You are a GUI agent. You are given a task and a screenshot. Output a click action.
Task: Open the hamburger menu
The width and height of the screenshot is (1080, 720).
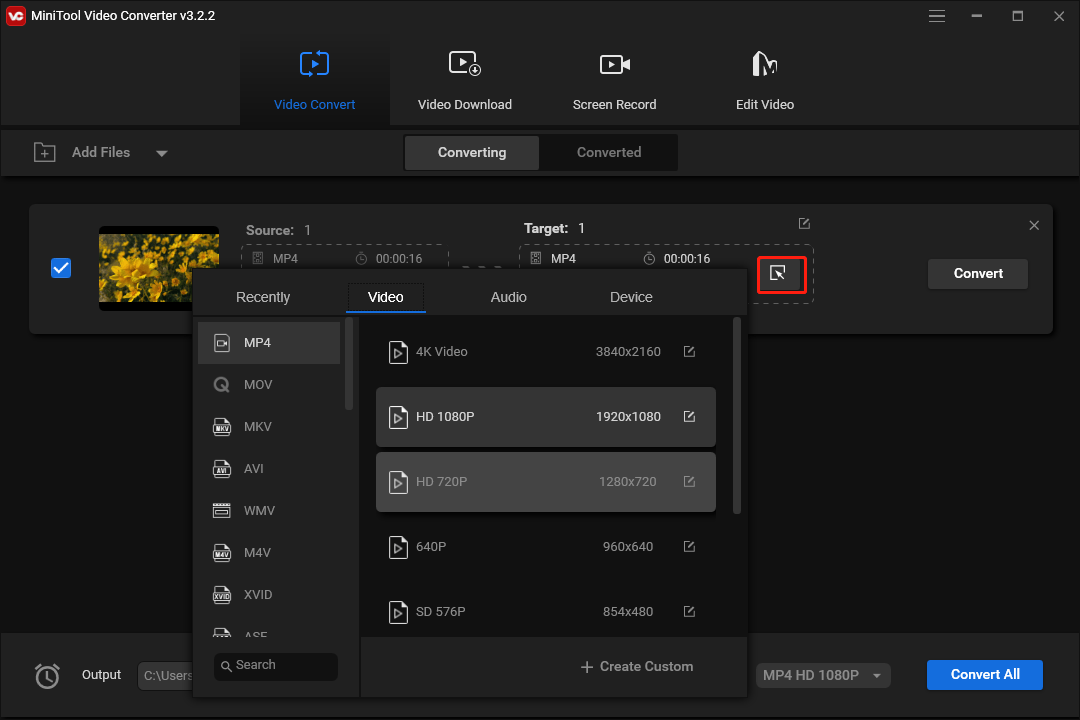pos(937,16)
